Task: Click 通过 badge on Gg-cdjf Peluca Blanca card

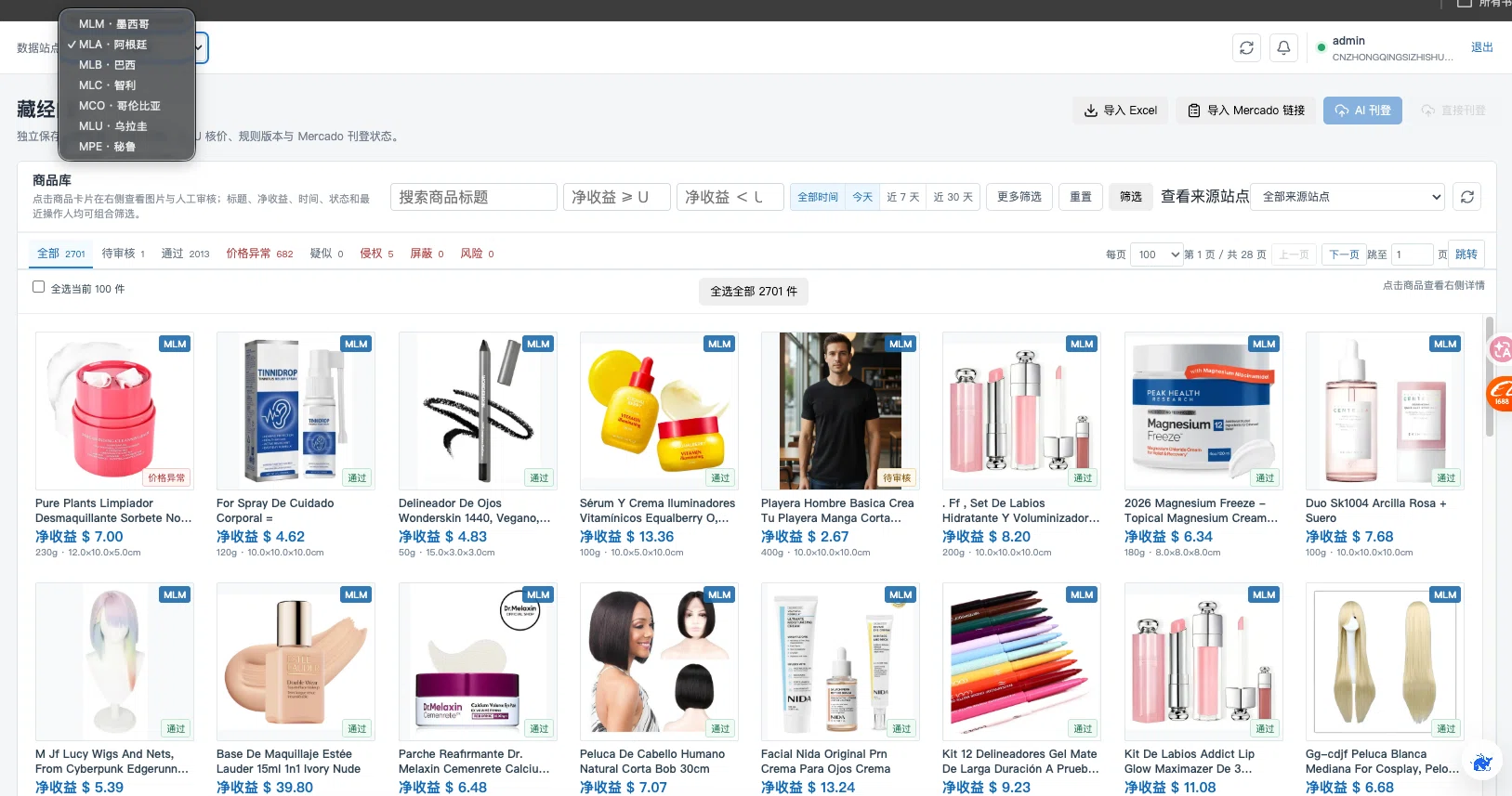Action: (x=1446, y=729)
